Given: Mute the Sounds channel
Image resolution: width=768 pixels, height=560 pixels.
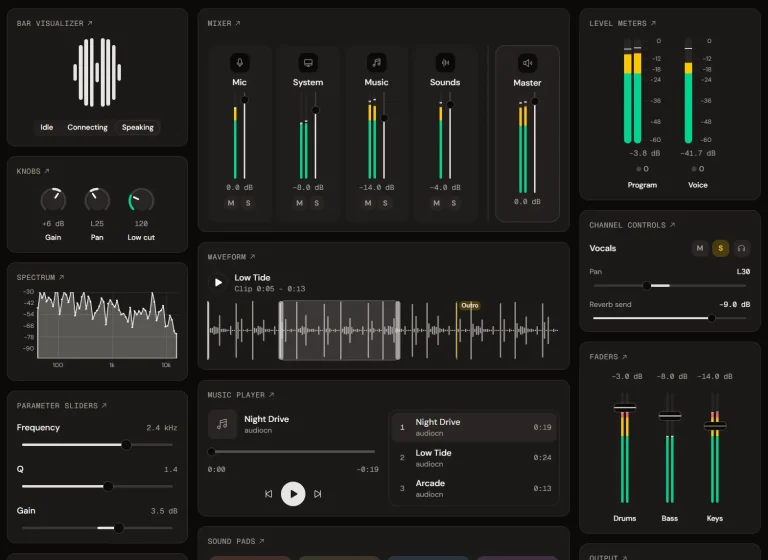Looking at the screenshot, I should click(437, 203).
